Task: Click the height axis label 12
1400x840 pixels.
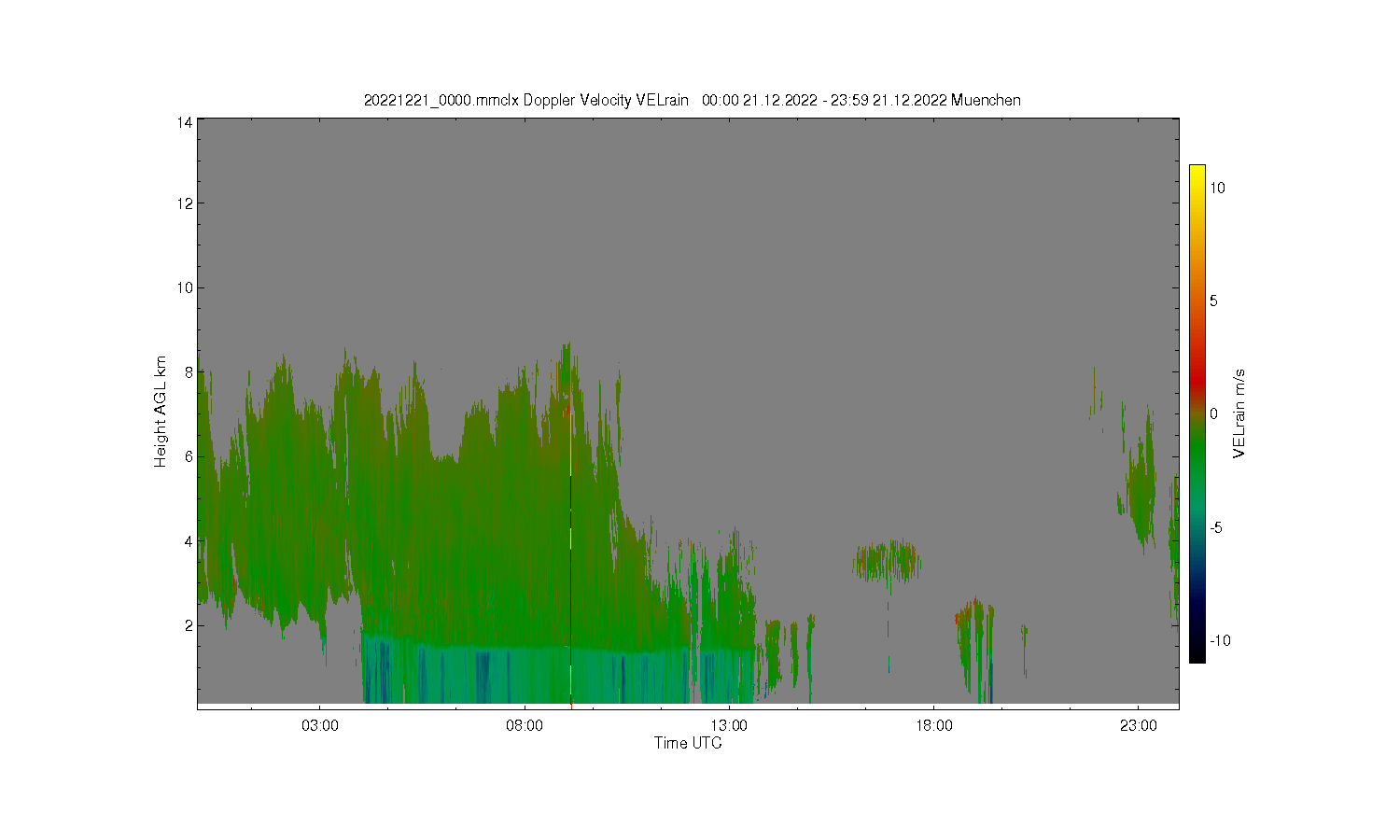Action: [185, 203]
